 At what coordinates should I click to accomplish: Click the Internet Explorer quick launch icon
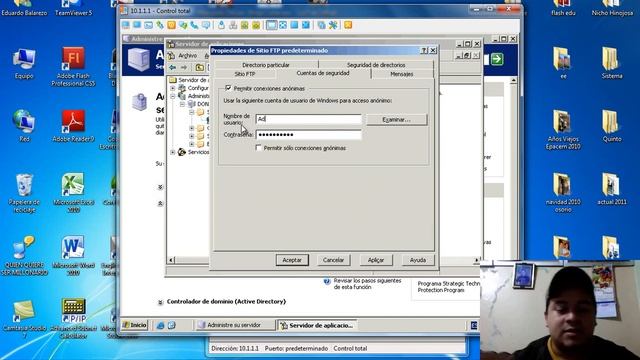coord(160,325)
